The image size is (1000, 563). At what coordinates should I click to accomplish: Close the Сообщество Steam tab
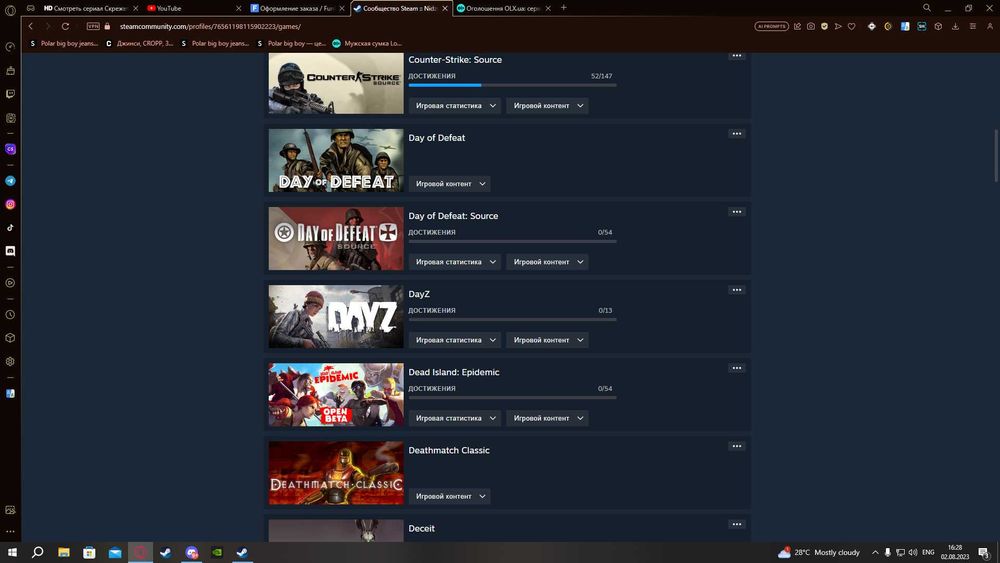(445, 8)
